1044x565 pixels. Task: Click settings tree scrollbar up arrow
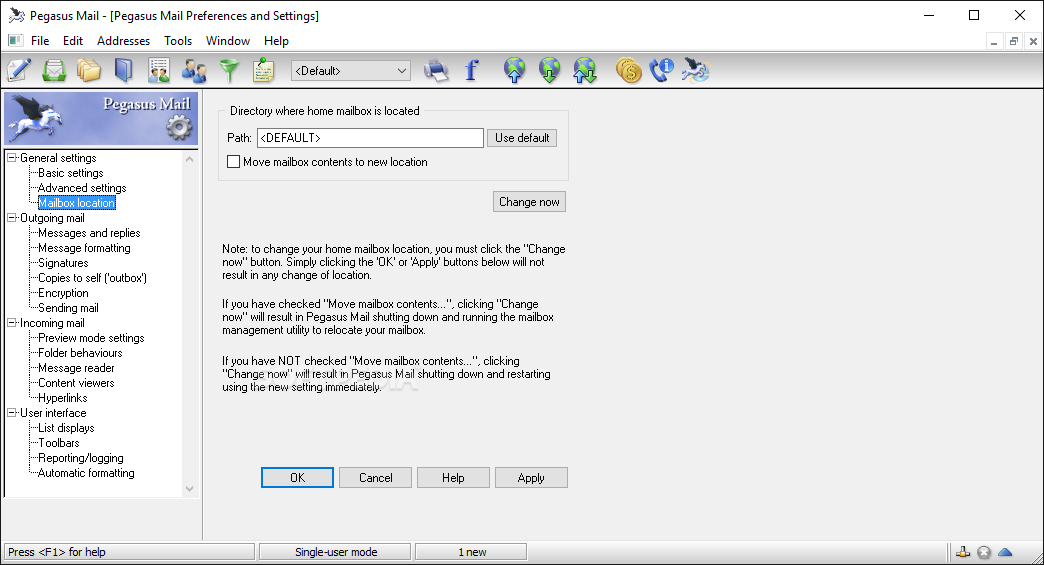(x=190, y=159)
